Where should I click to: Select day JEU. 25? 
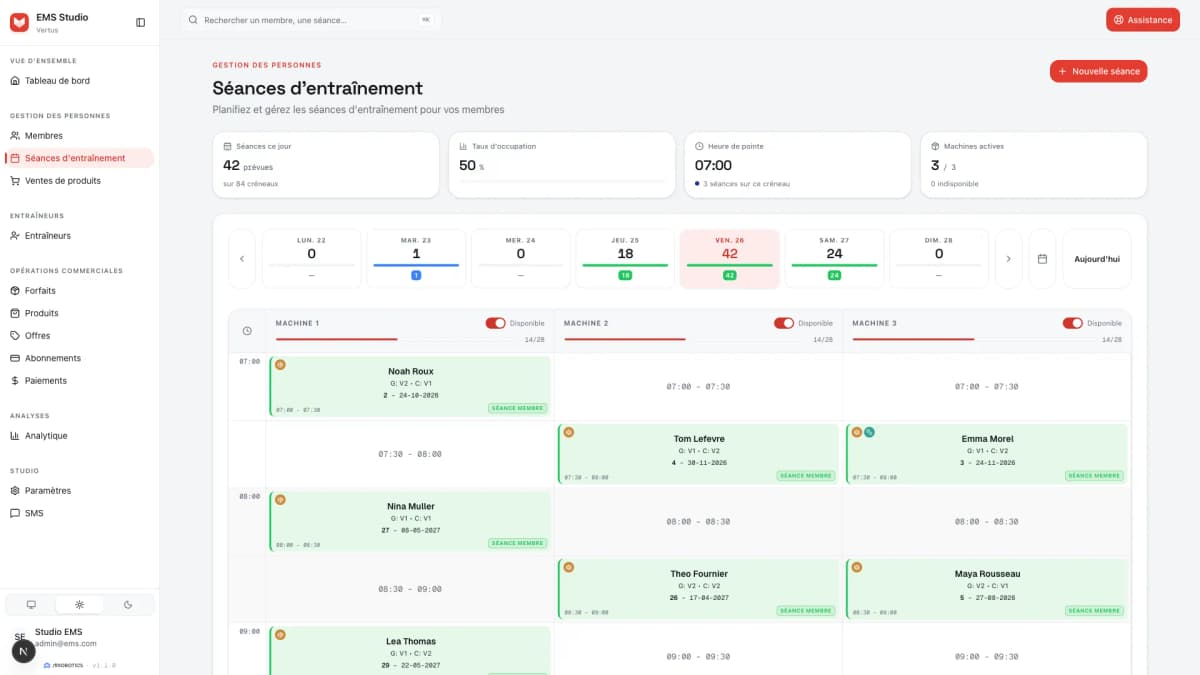[625, 259]
